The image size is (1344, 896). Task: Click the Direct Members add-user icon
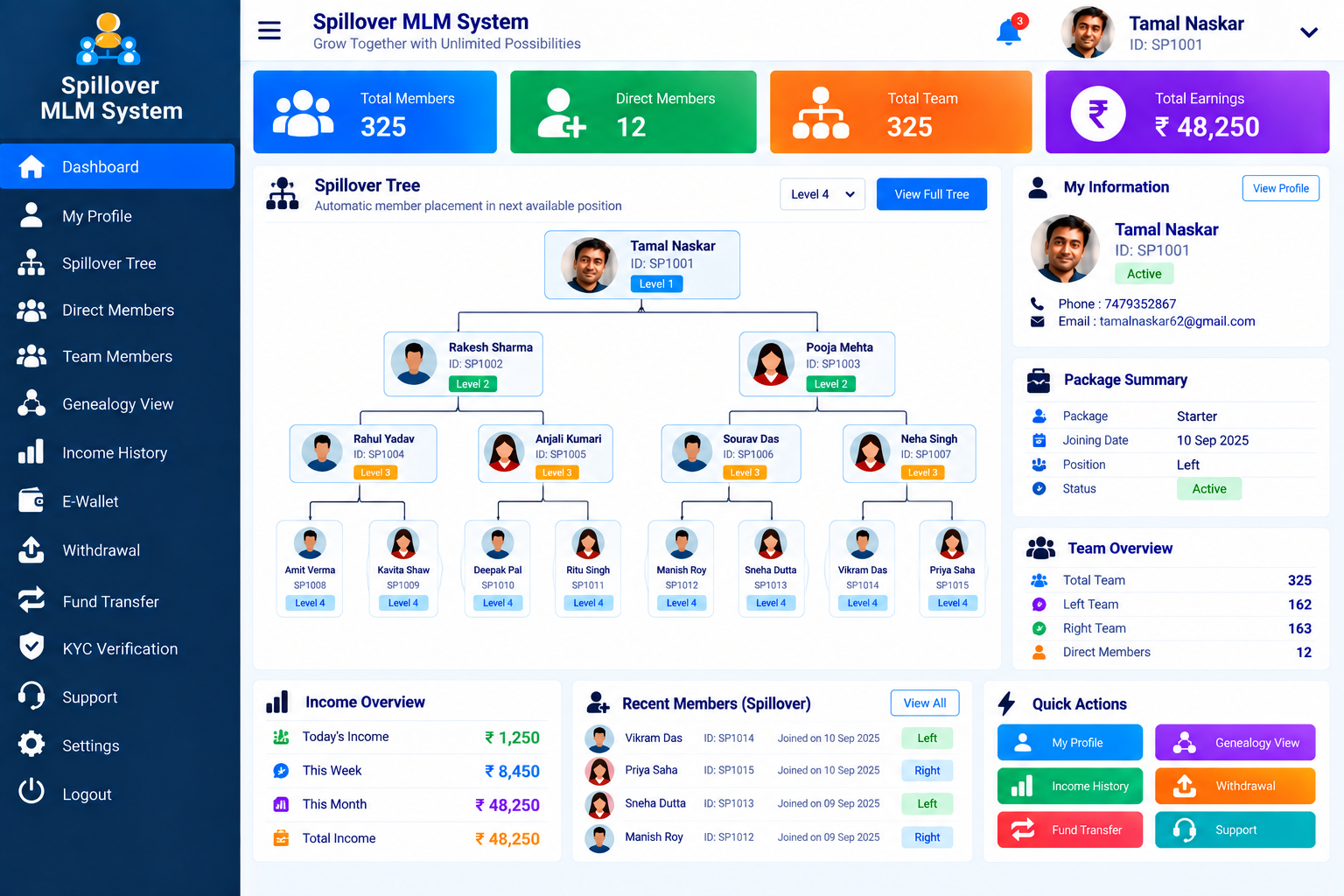click(x=561, y=113)
